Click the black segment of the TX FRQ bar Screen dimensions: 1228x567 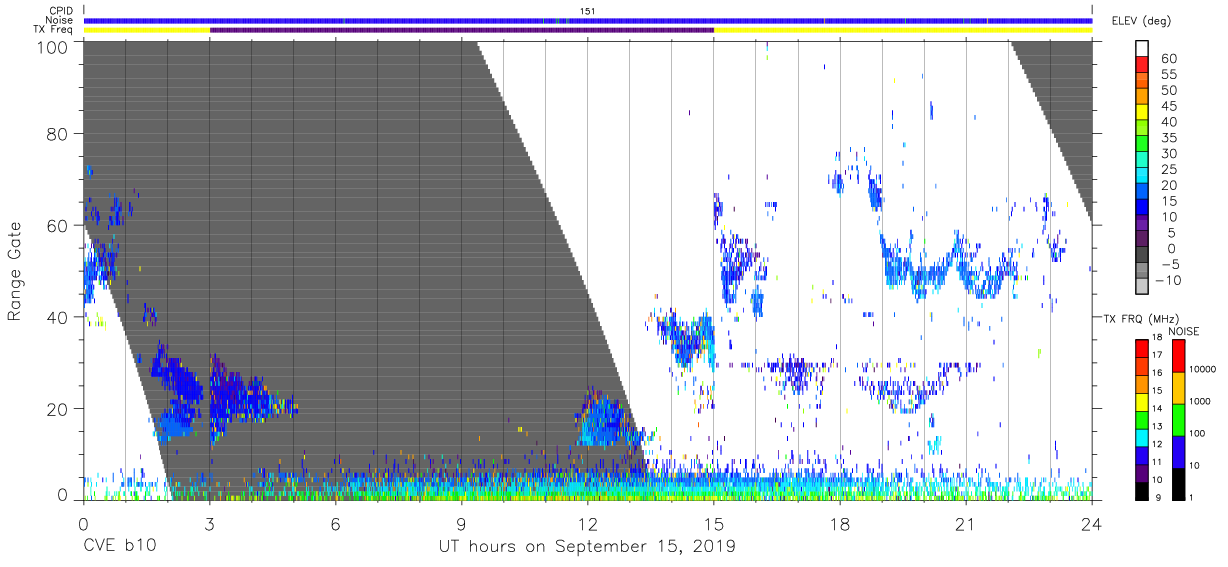point(1141,491)
